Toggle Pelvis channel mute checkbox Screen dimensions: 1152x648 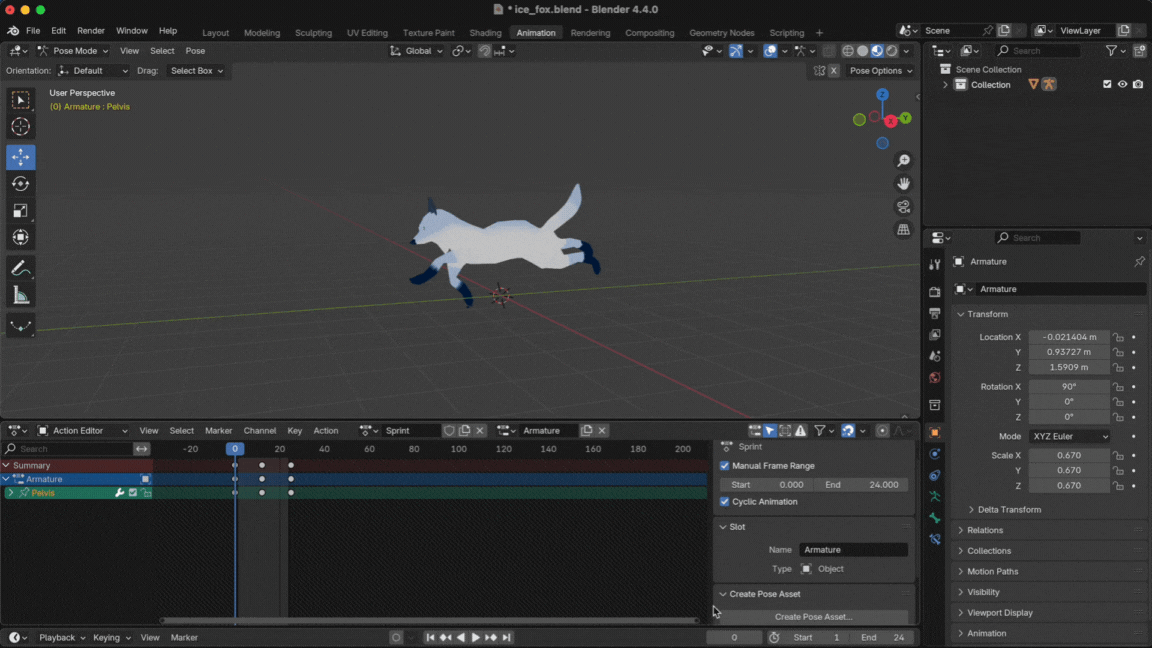133,493
